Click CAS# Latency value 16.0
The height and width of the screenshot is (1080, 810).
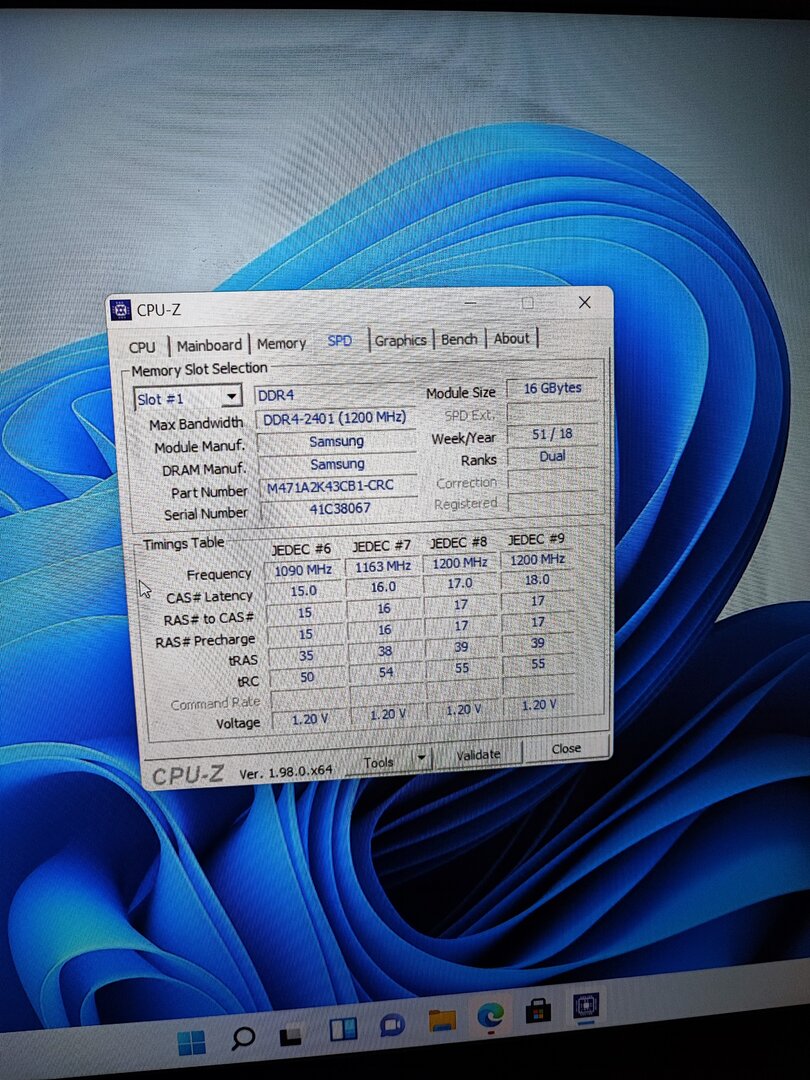pyautogui.click(x=384, y=587)
